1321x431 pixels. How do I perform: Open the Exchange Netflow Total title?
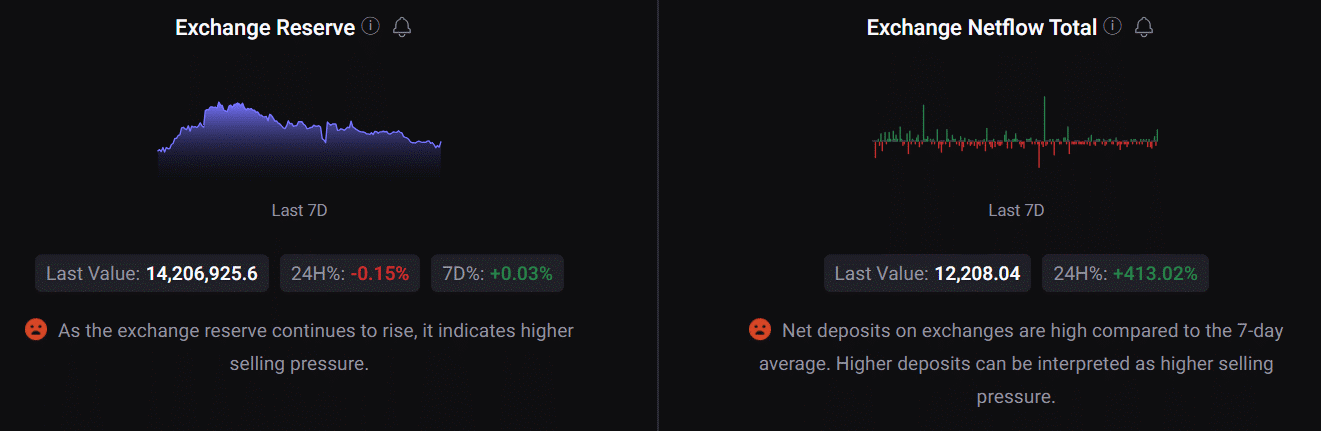[x=982, y=28]
